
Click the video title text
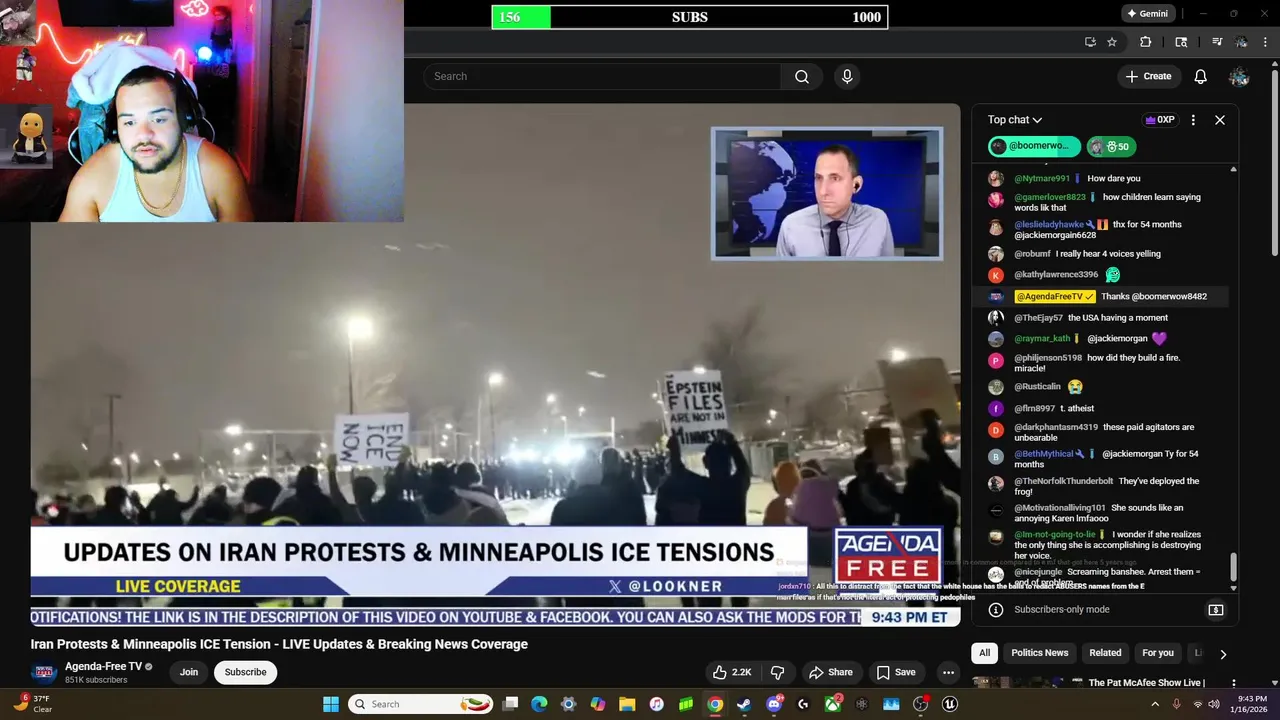(279, 644)
